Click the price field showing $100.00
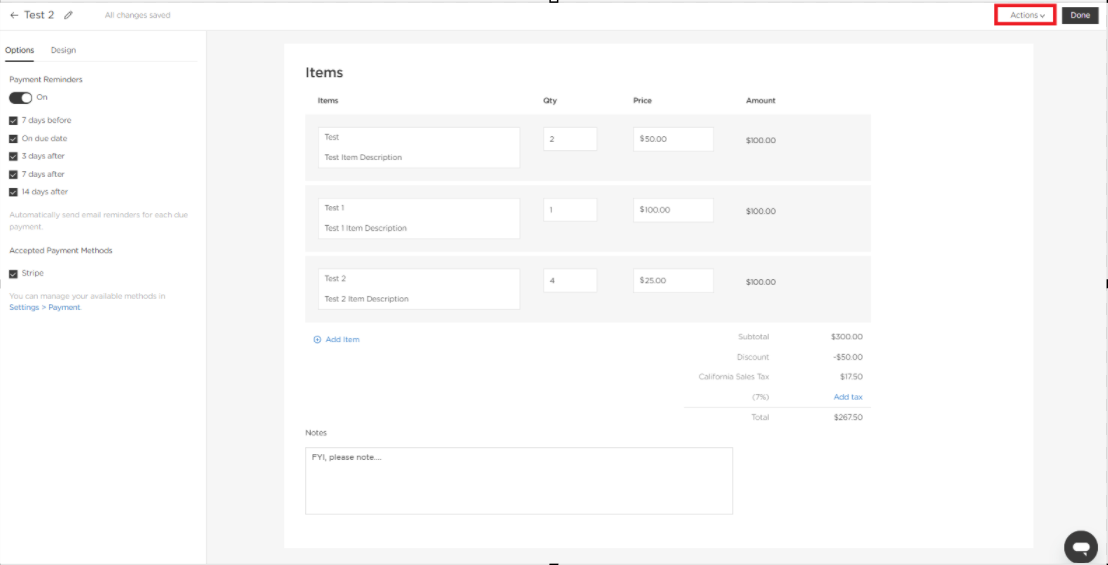The image size is (1108, 565). coord(673,210)
